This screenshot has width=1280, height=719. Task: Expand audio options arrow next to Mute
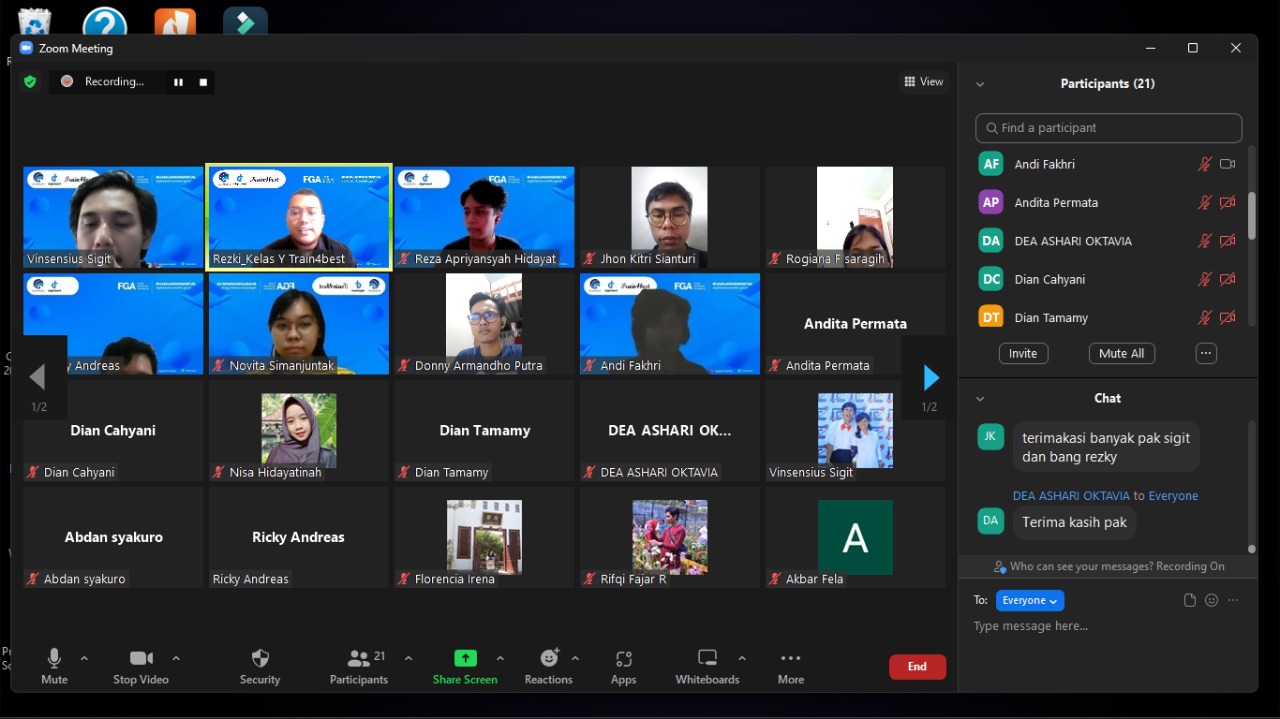84,658
